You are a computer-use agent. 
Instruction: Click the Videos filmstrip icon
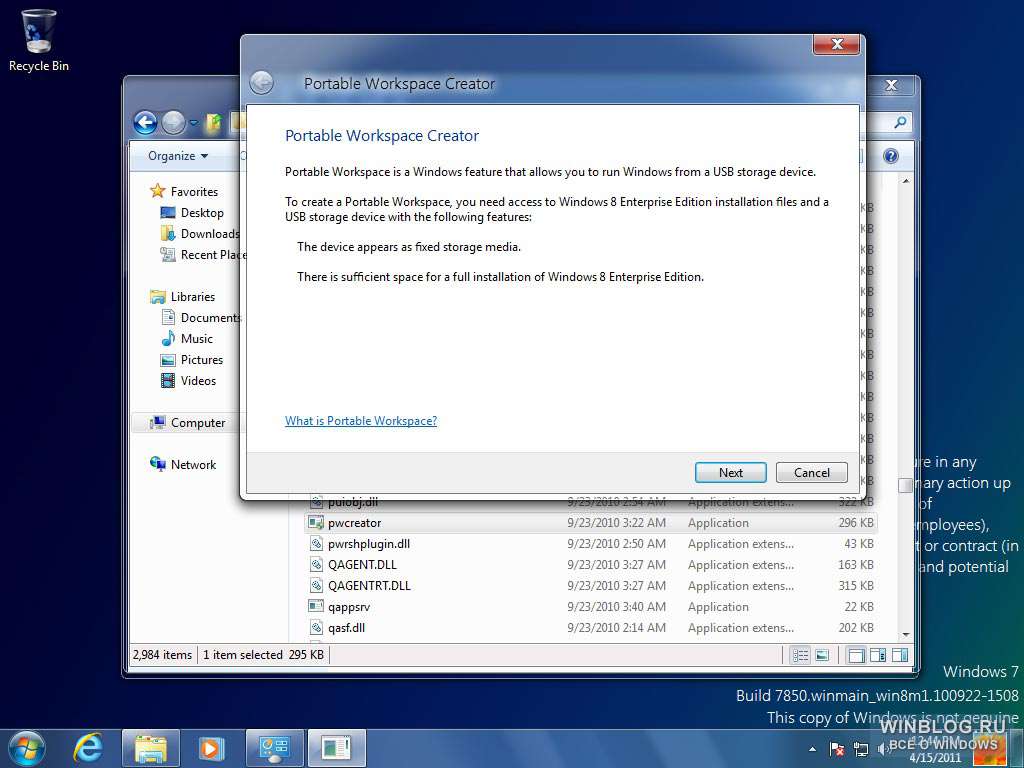pyautogui.click(x=168, y=380)
